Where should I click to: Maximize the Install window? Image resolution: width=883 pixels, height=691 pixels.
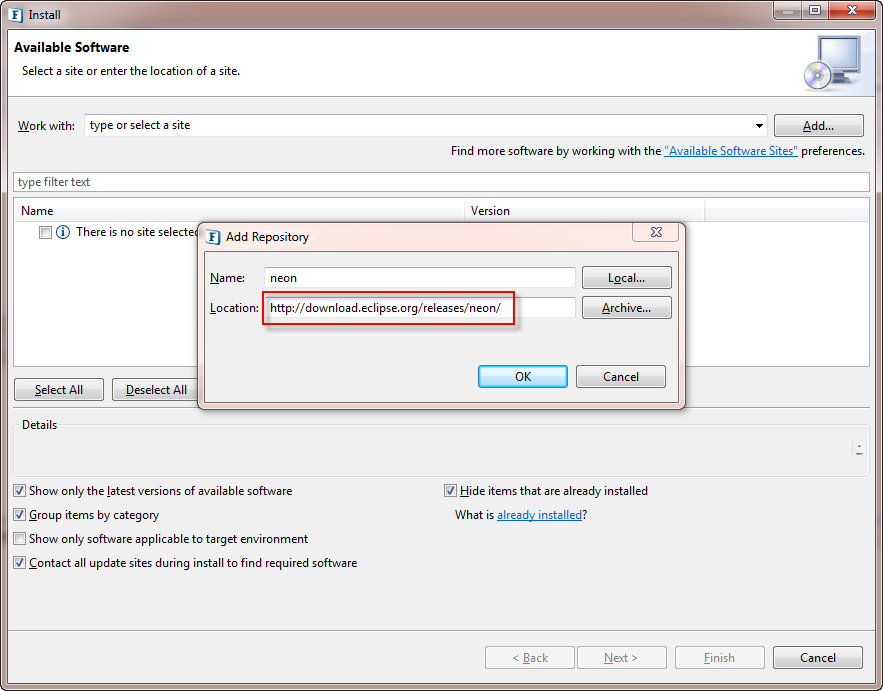(814, 11)
